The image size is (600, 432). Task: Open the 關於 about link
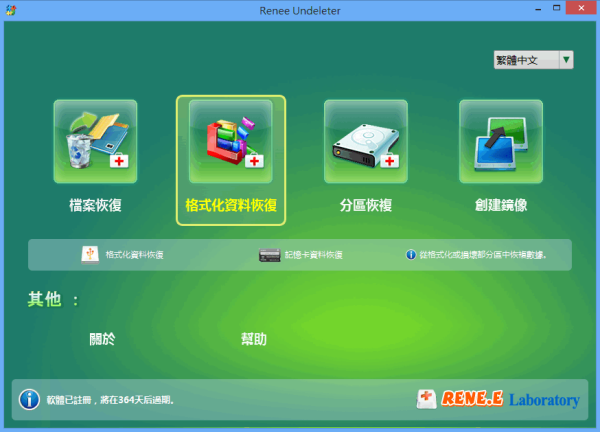102,339
